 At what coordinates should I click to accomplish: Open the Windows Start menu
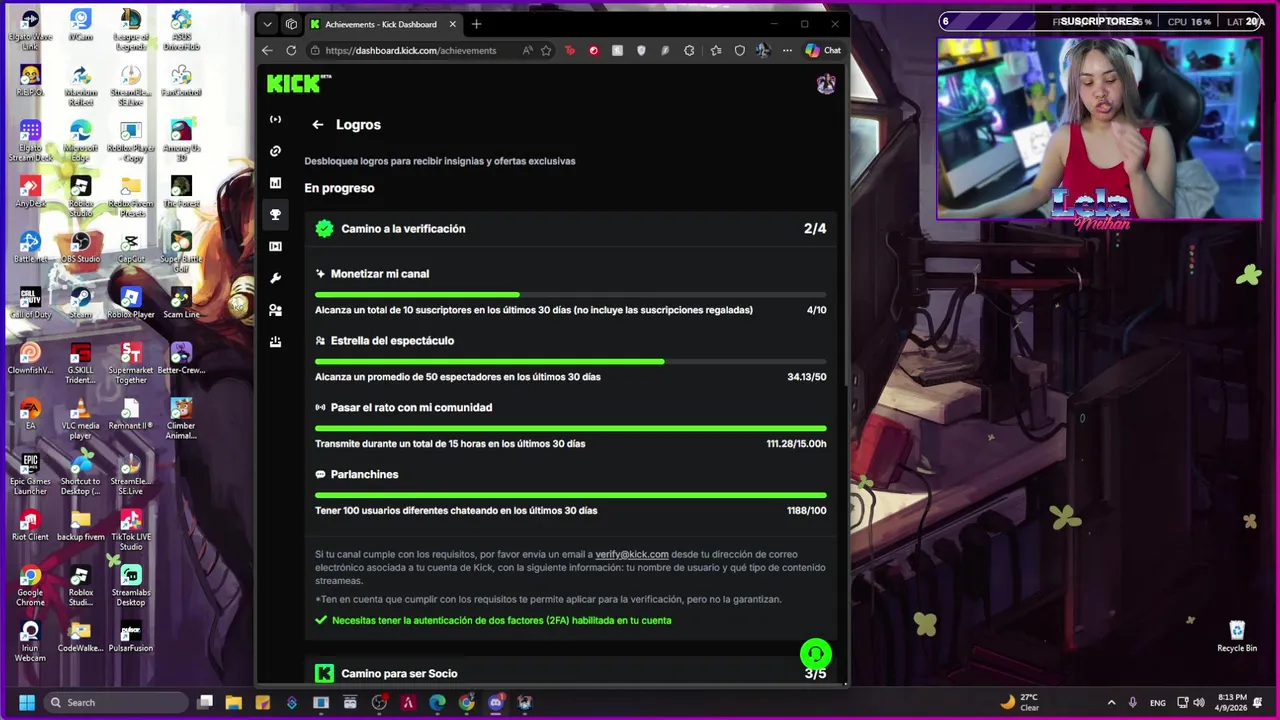click(27, 702)
